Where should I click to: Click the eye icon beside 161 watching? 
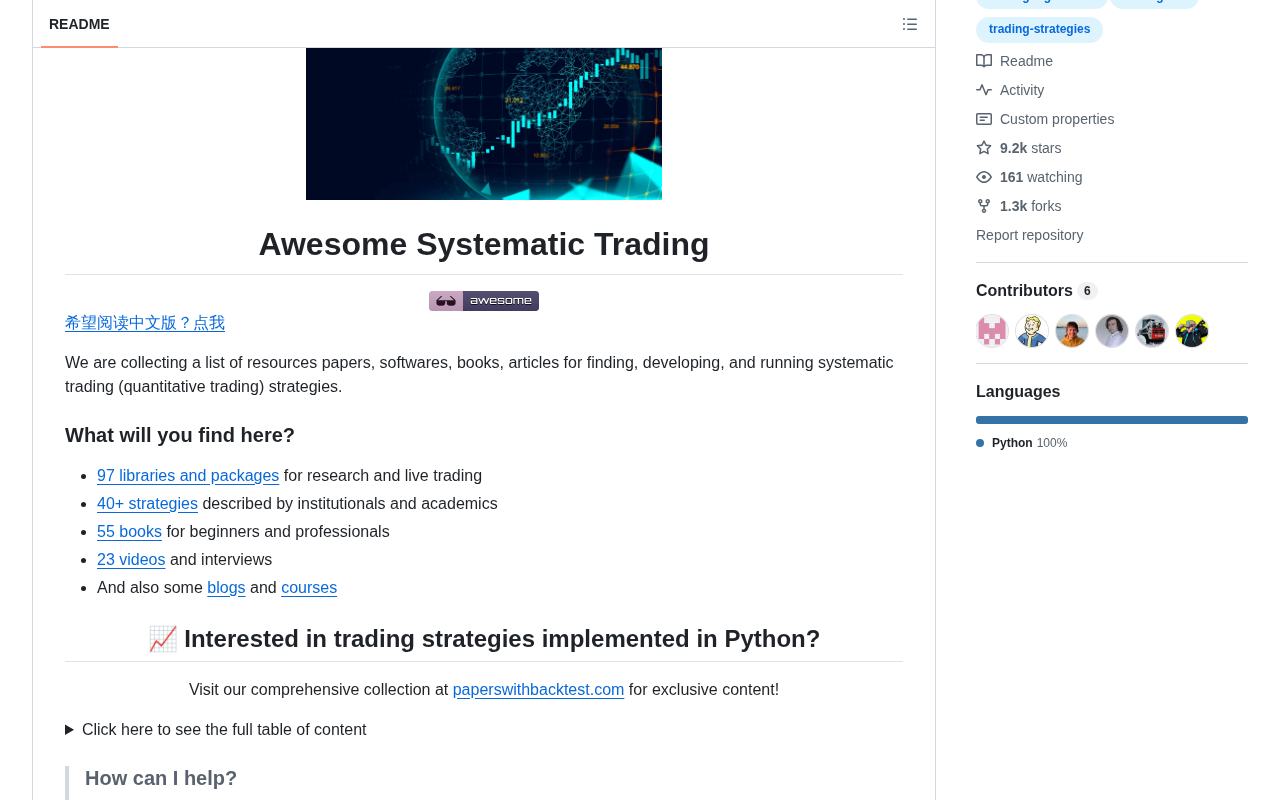(984, 177)
